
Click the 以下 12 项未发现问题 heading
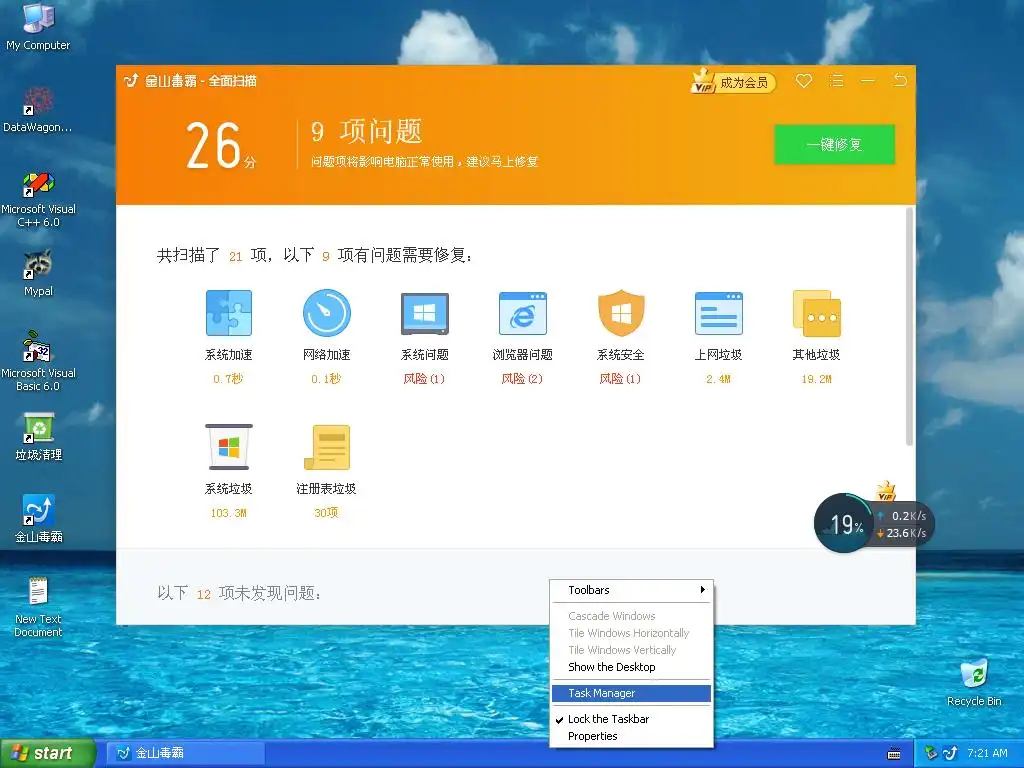(239, 593)
